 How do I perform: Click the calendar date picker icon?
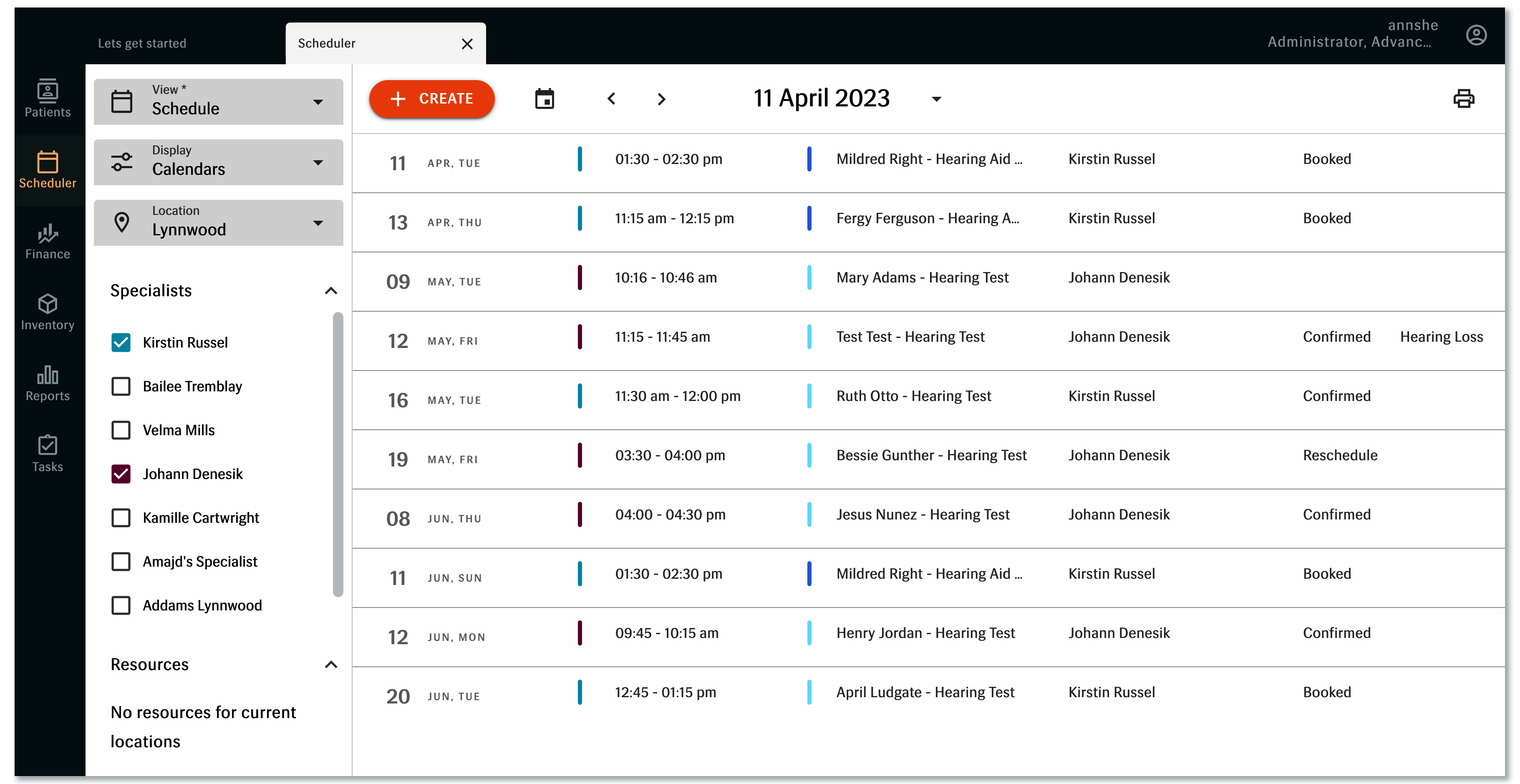544,98
